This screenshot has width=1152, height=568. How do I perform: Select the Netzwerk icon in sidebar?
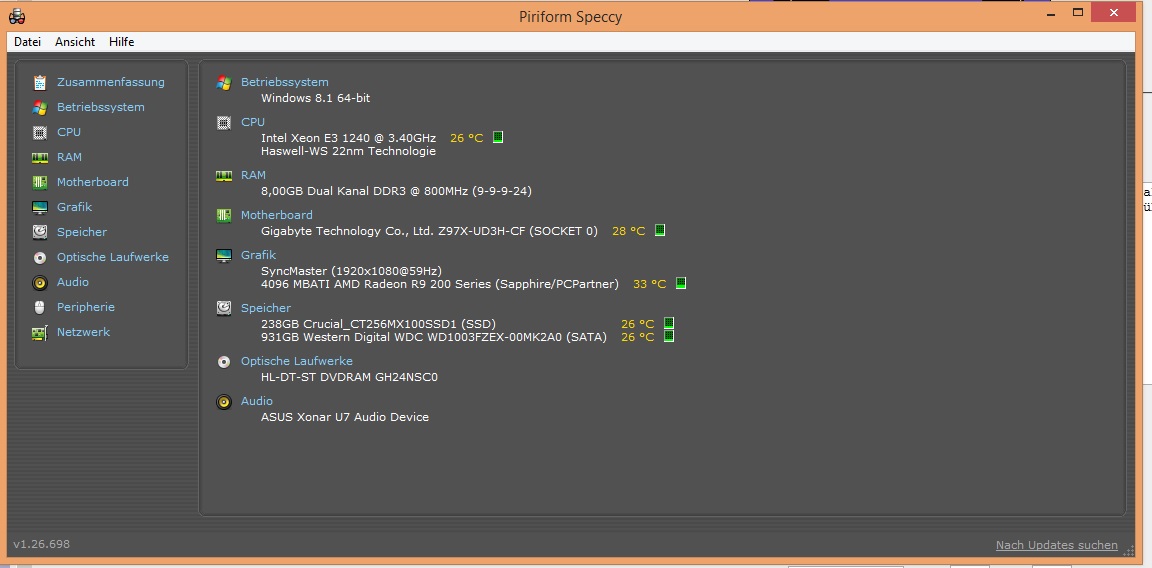pyautogui.click(x=40, y=332)
